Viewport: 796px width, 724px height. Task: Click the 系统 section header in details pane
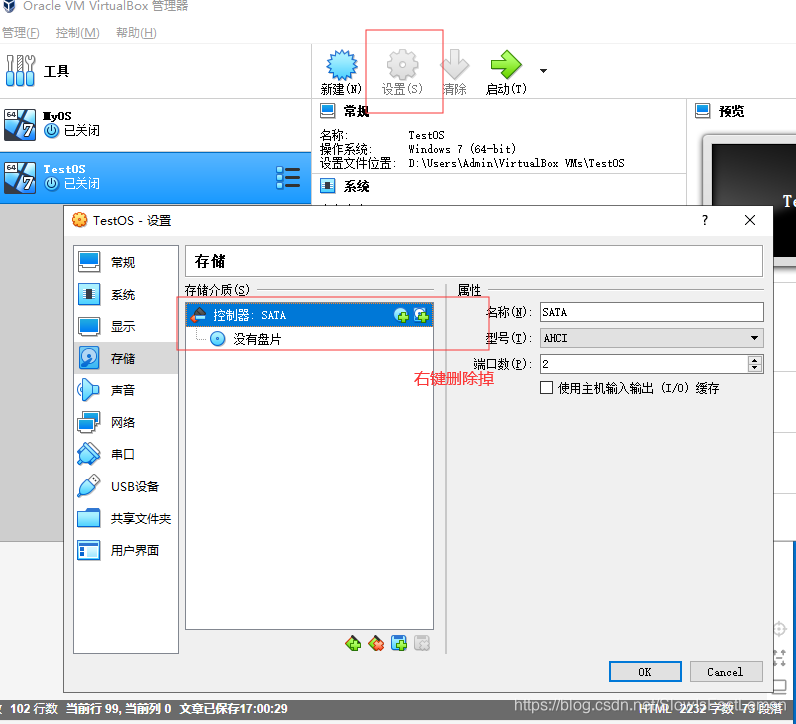(x=356, y=186)
